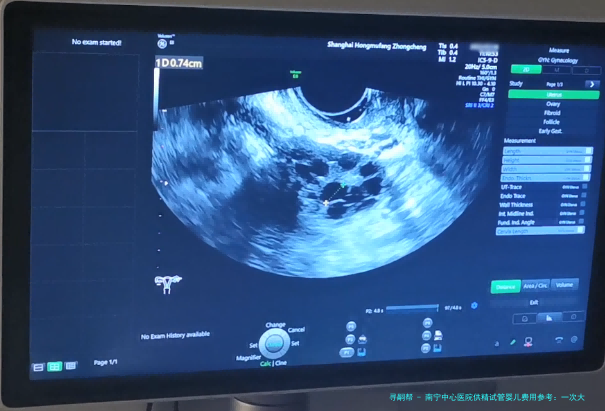Click the GE logo at the top

pyautogui.click(x=159, y=43)
